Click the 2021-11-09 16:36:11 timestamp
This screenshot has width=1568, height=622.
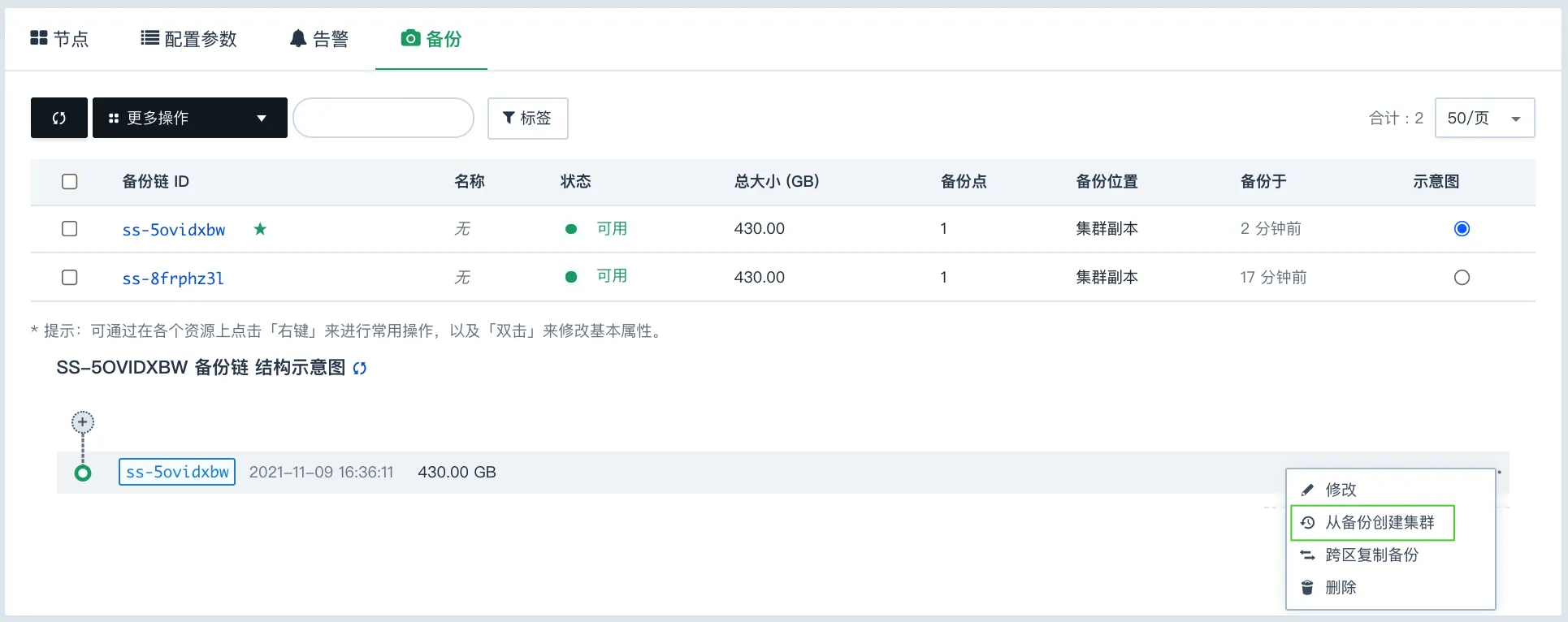tap(321, 473)
